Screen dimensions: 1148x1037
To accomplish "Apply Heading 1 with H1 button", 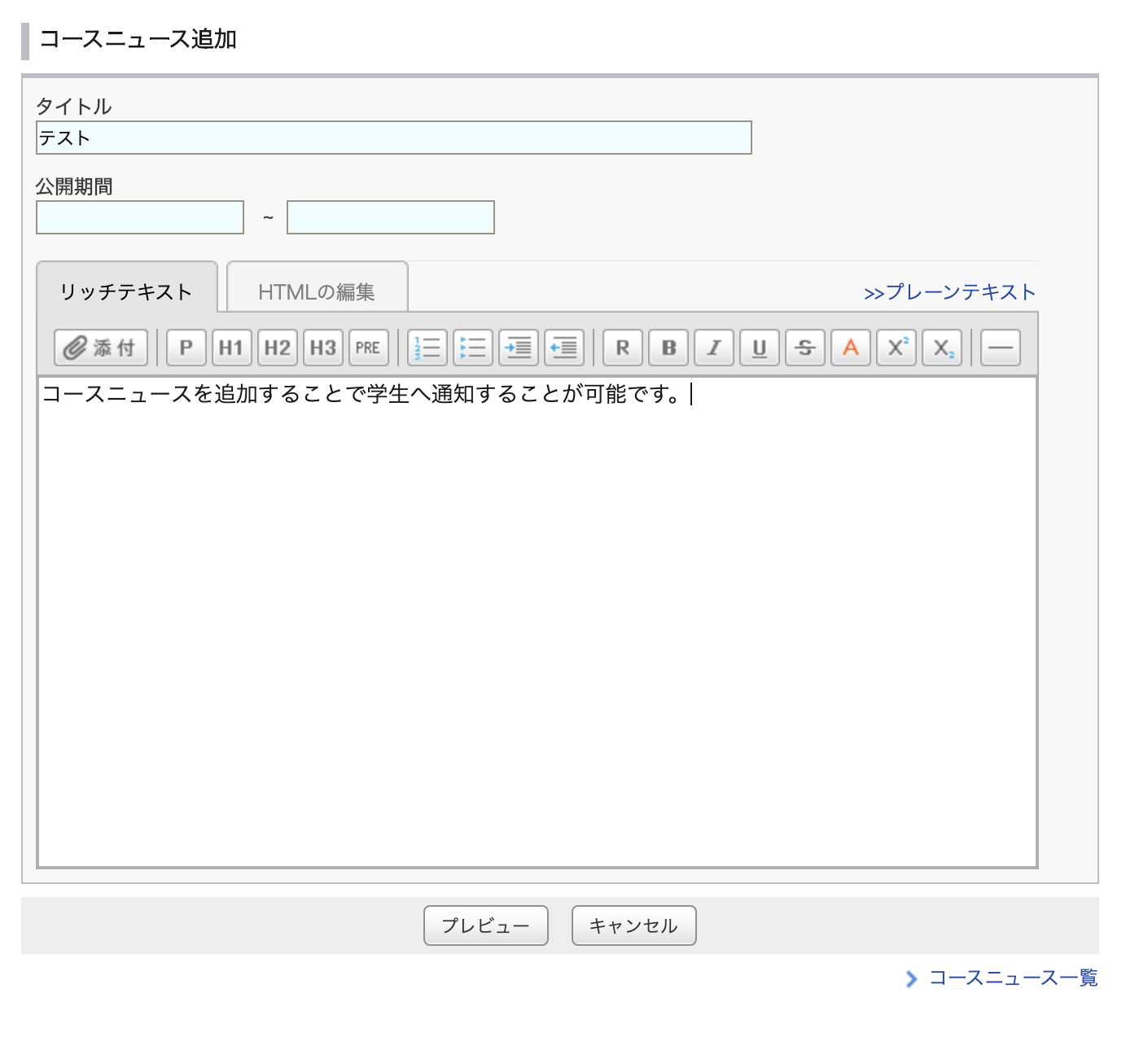I will pyautogui.click(x=231, y=348).
